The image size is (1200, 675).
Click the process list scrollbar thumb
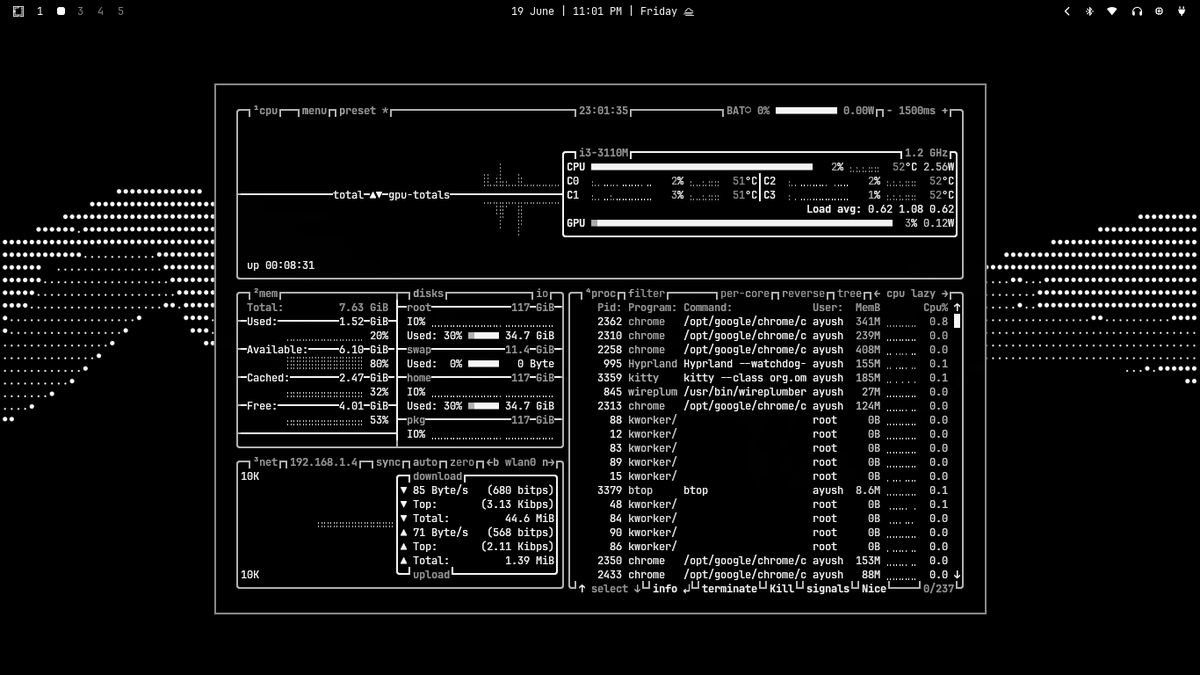(957, 322)
